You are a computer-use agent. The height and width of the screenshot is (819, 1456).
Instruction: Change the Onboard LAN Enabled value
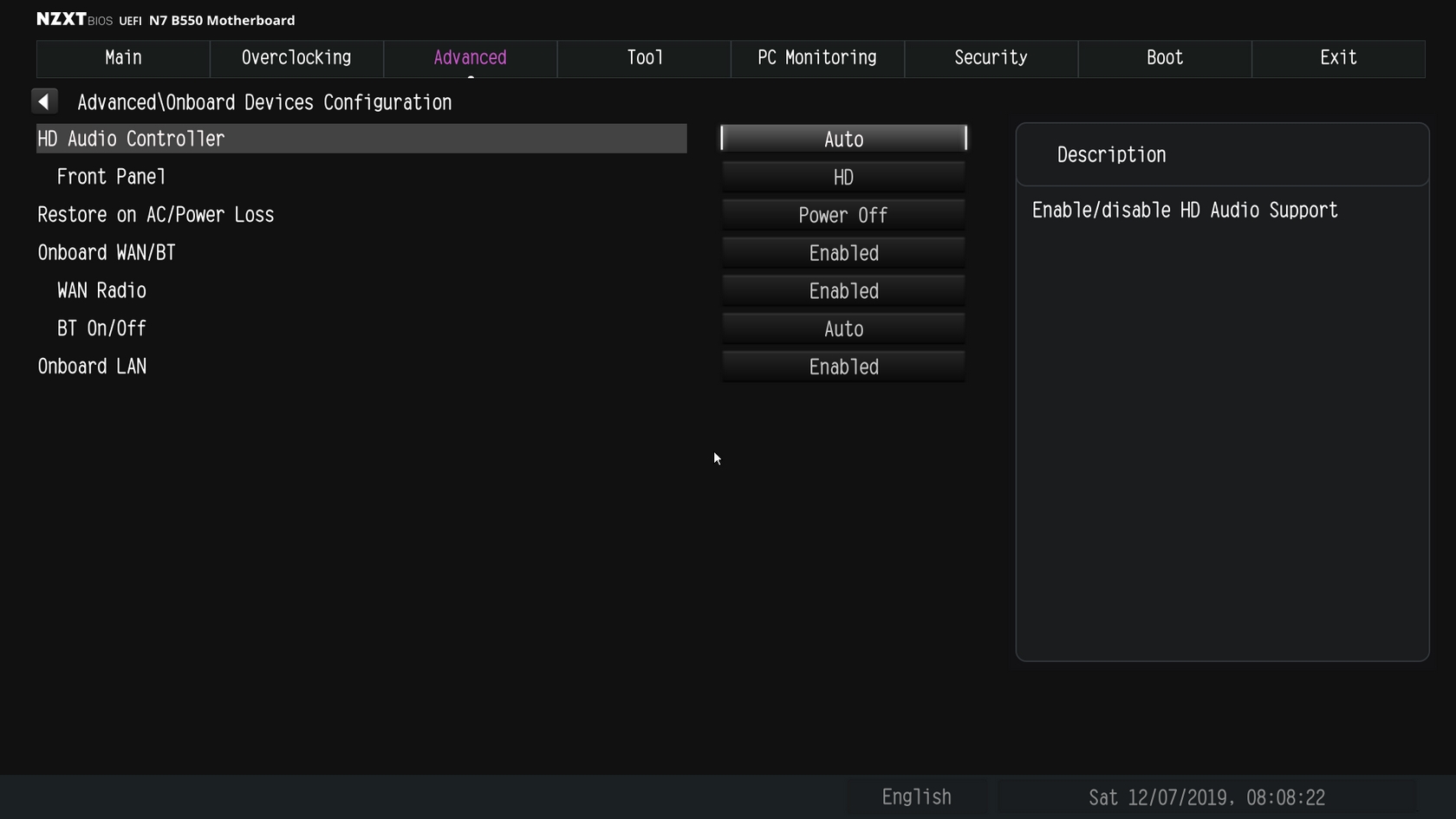click(x=843, y=367)
